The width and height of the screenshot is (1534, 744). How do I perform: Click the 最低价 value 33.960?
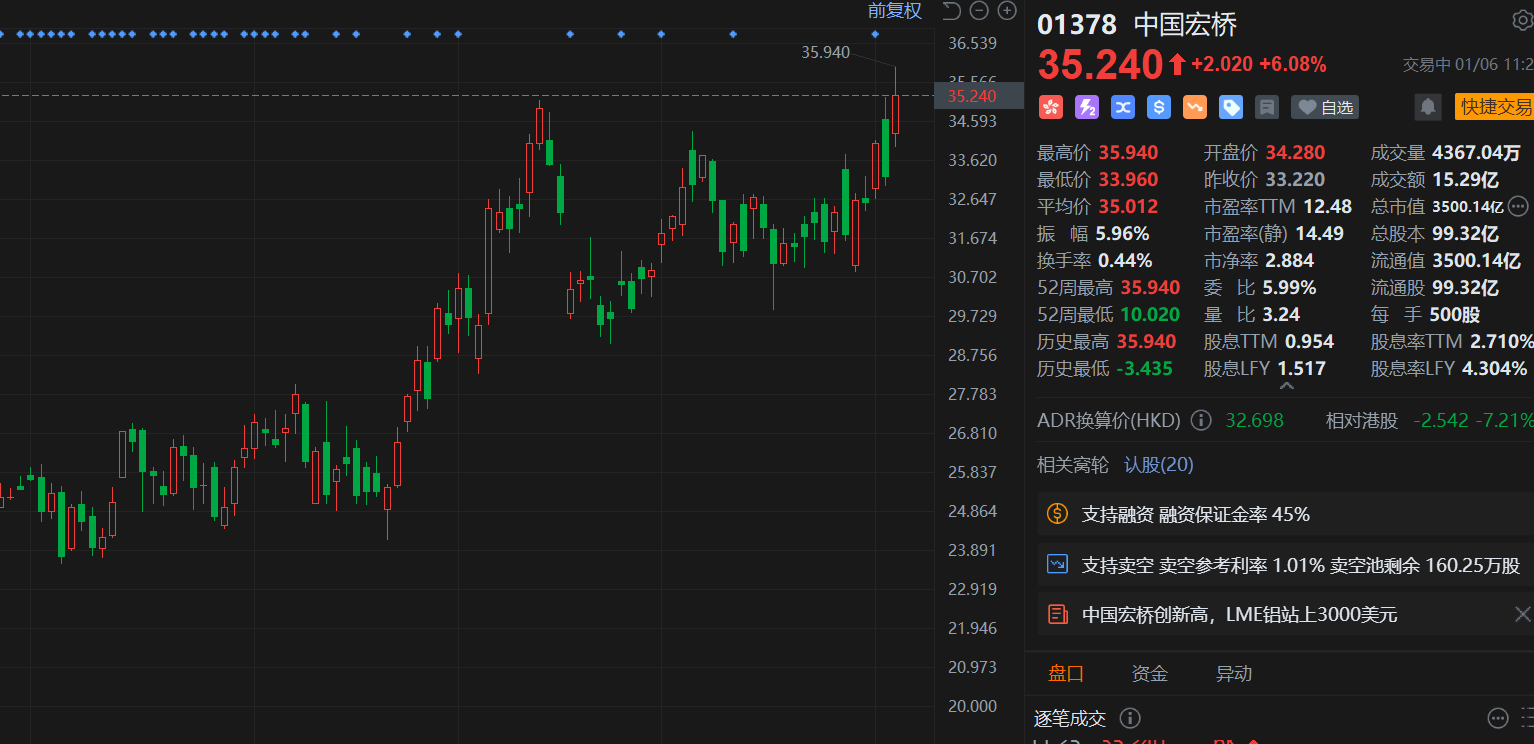1128,180
